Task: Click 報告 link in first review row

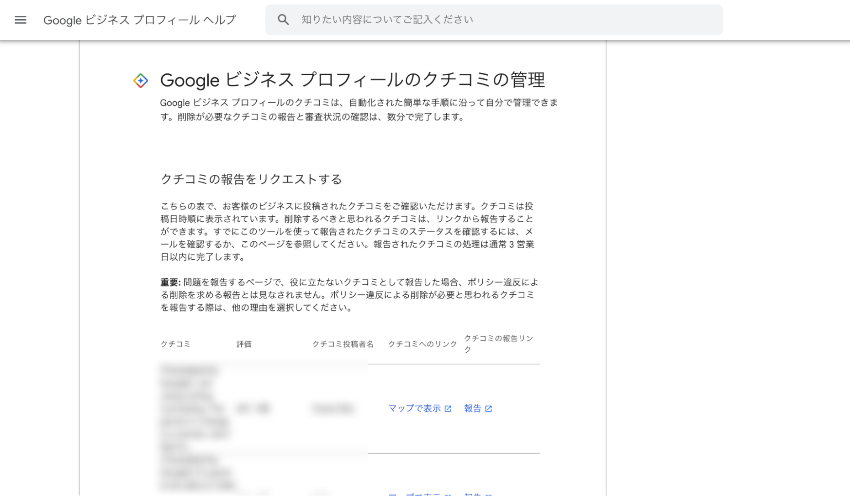Action: (x=478, y=408)
